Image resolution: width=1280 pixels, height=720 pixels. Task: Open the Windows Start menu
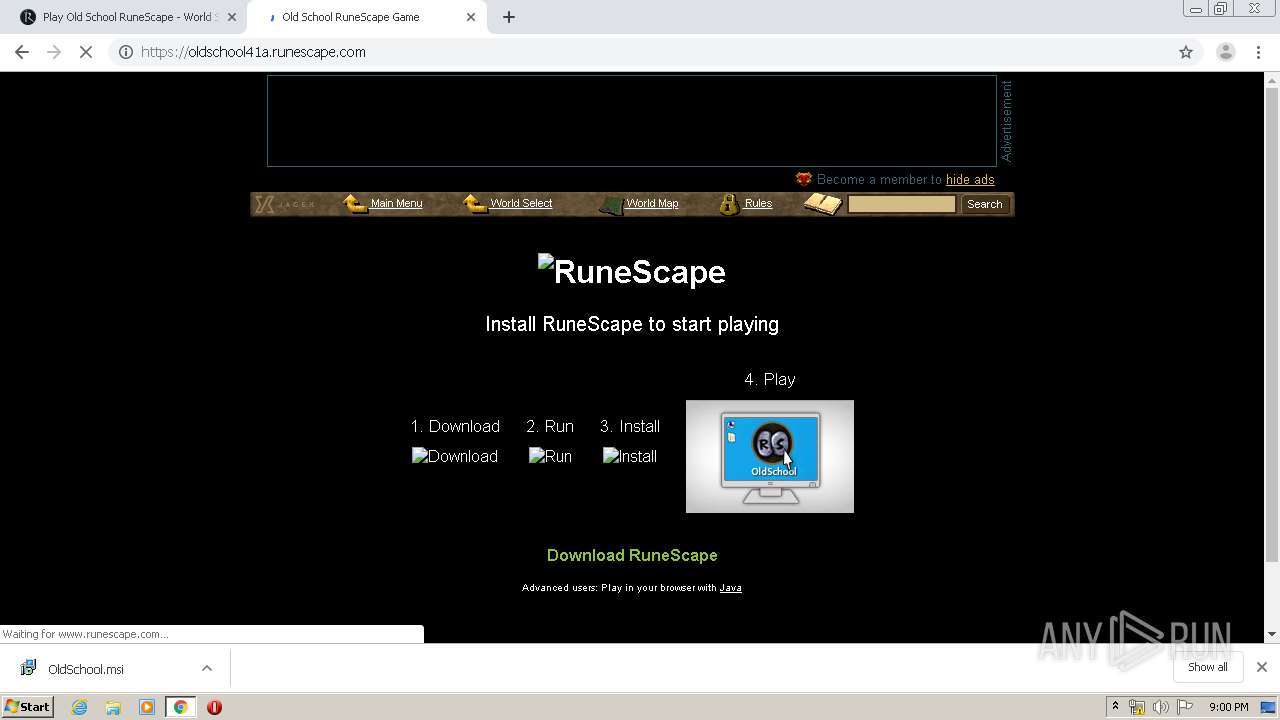(x=27, y=707)
